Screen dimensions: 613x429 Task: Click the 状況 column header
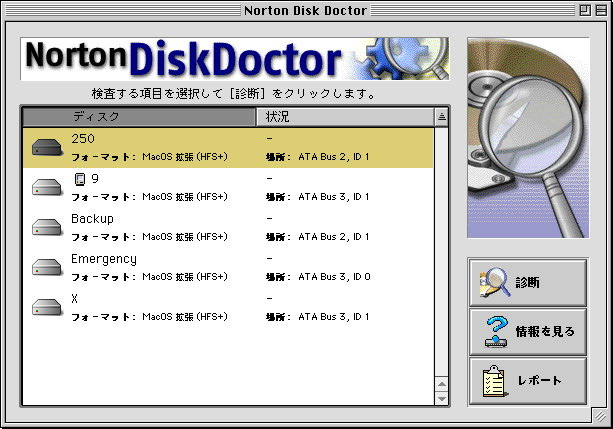[345, 117]
